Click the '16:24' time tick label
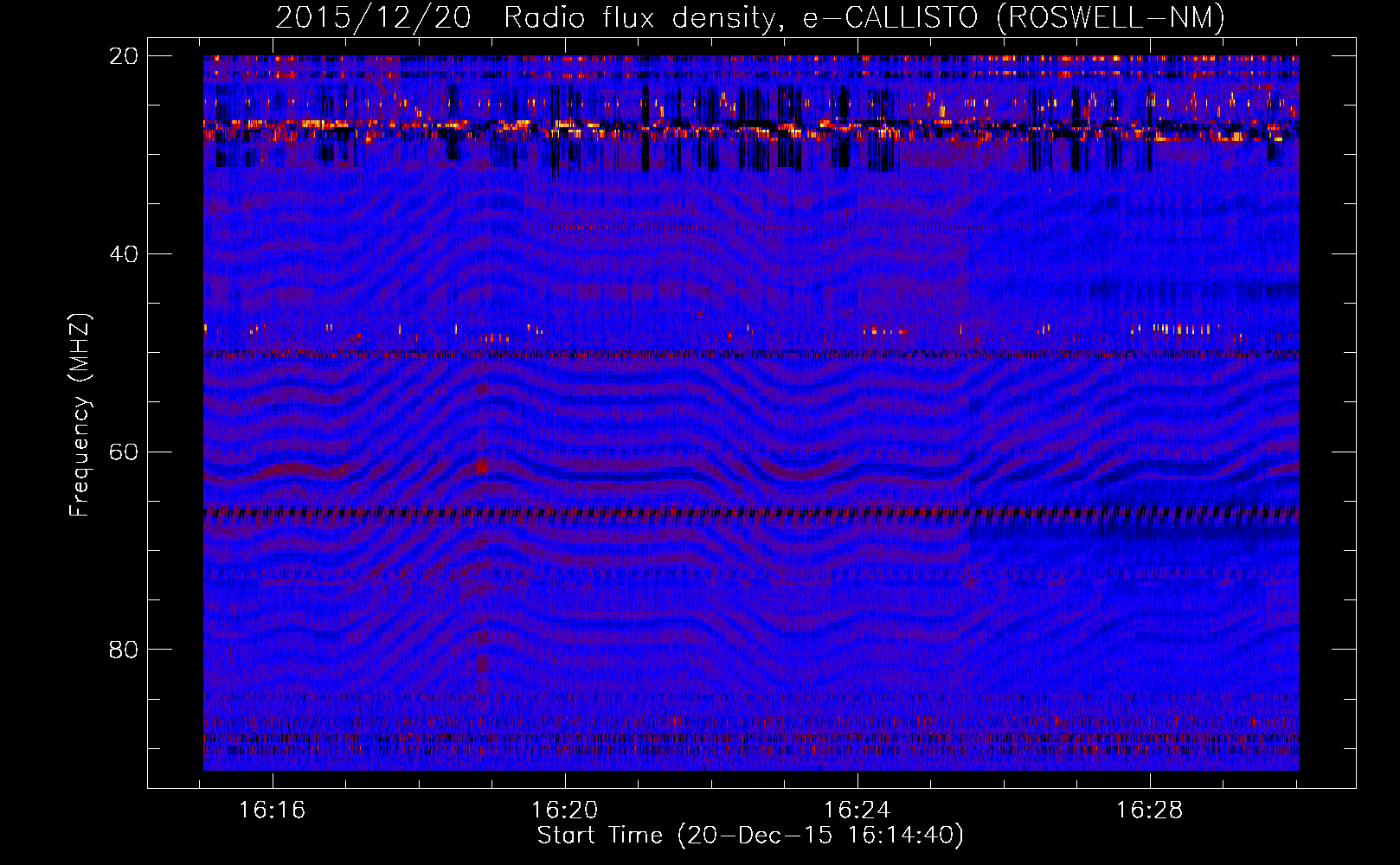The height and width of the screenshot is (865, 1400). [x=857, y=811]
